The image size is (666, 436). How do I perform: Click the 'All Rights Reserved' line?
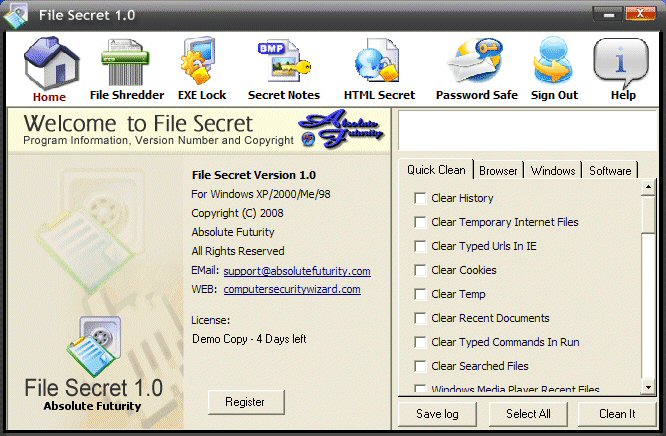(x=238, y=251)
